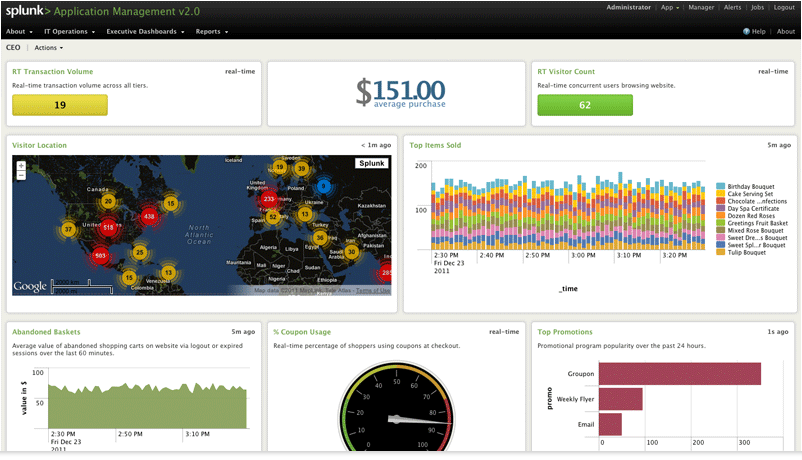Viewport: 802px width, 460px height.
Task: Select the red 438 cluster marker
Action: tap(149, 216)
